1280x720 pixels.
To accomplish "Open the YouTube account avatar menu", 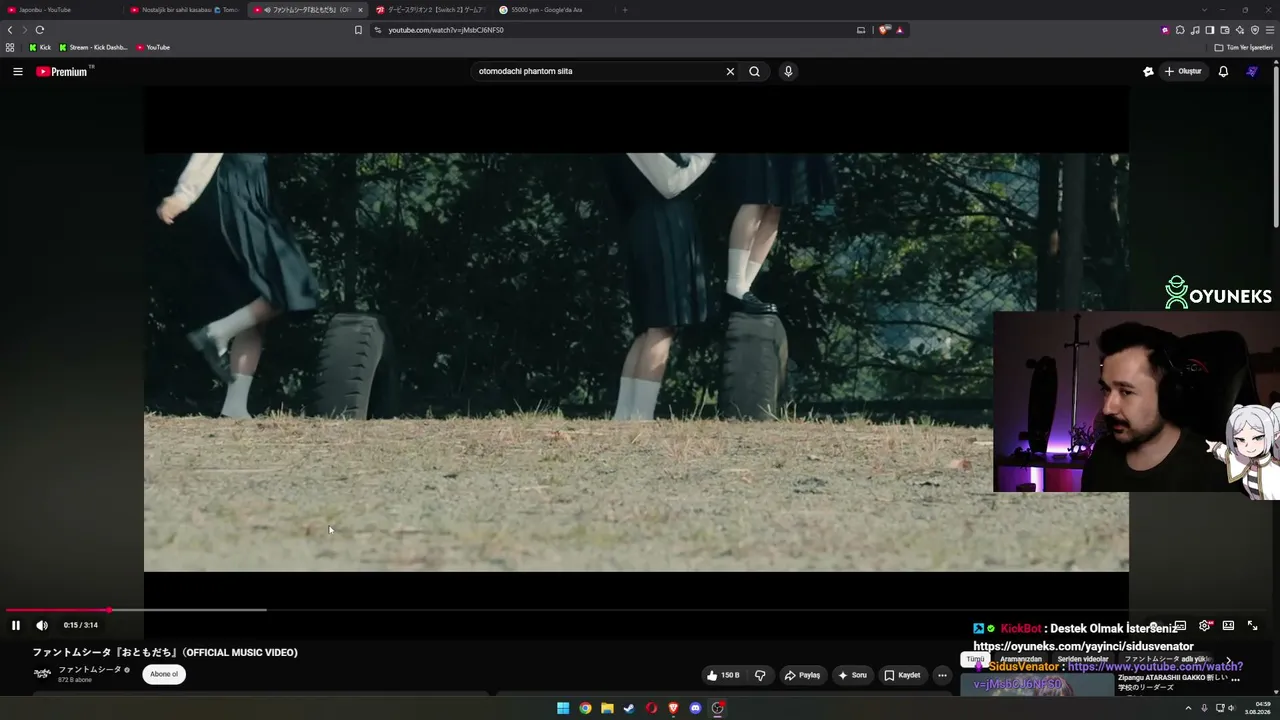I will coord(1252,71).
